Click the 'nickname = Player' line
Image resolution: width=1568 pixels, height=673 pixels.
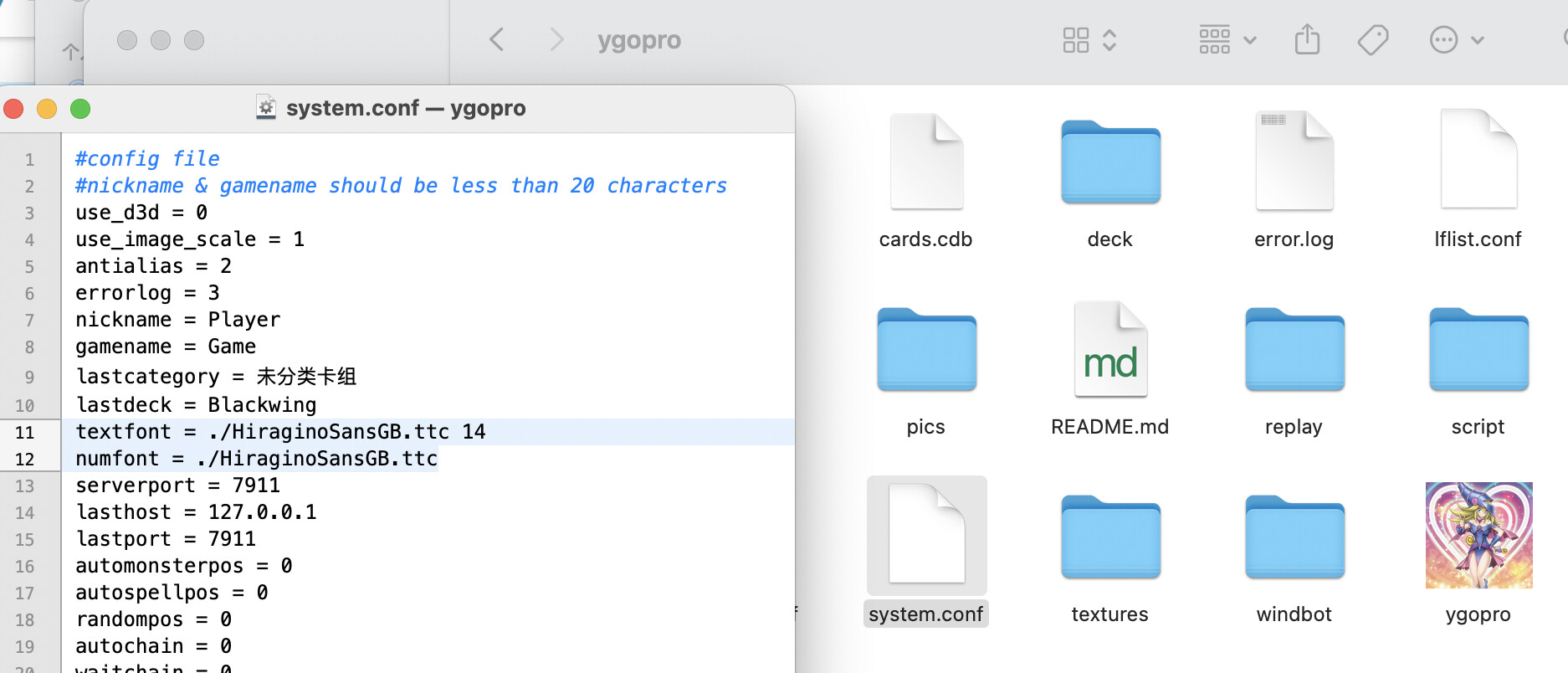coord(178,320)
